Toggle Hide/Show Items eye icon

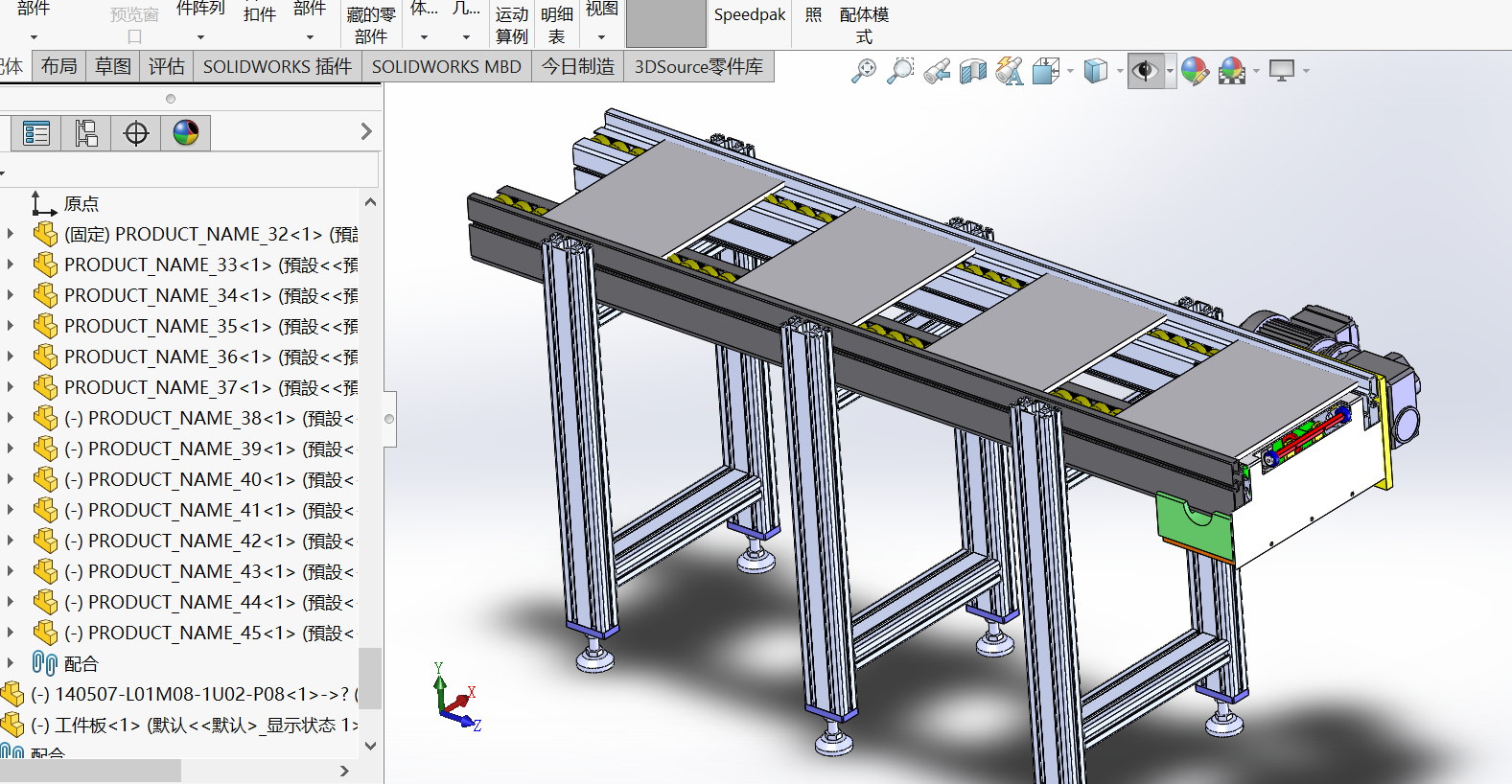pyautogui.click(x=1145, y=71)
